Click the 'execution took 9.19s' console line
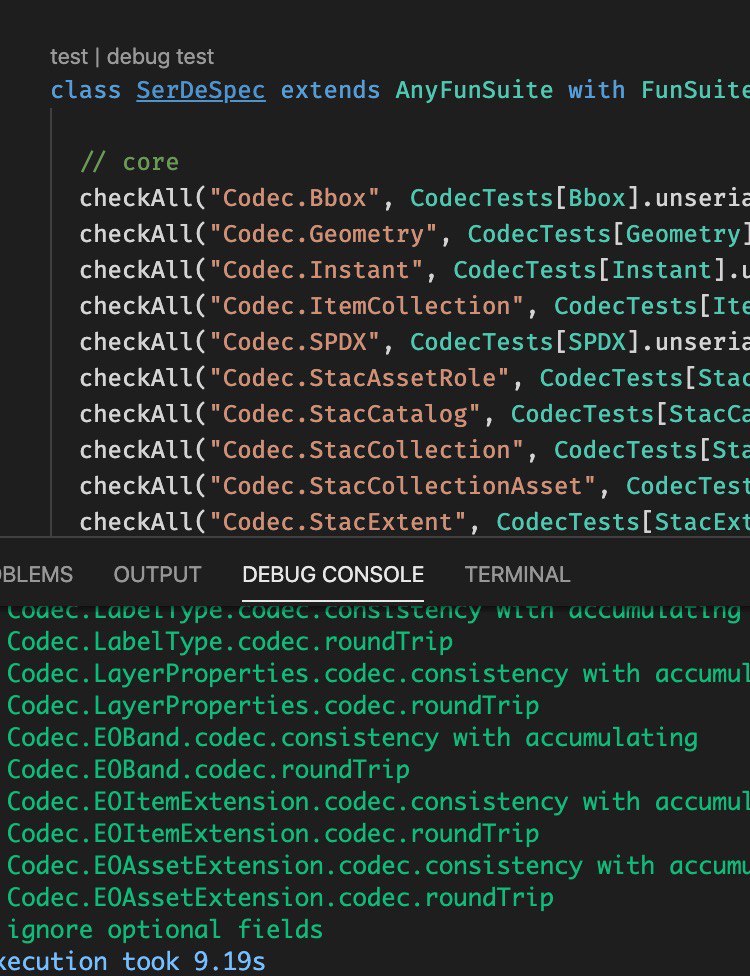The image size is (750, 976). point(134,962)
